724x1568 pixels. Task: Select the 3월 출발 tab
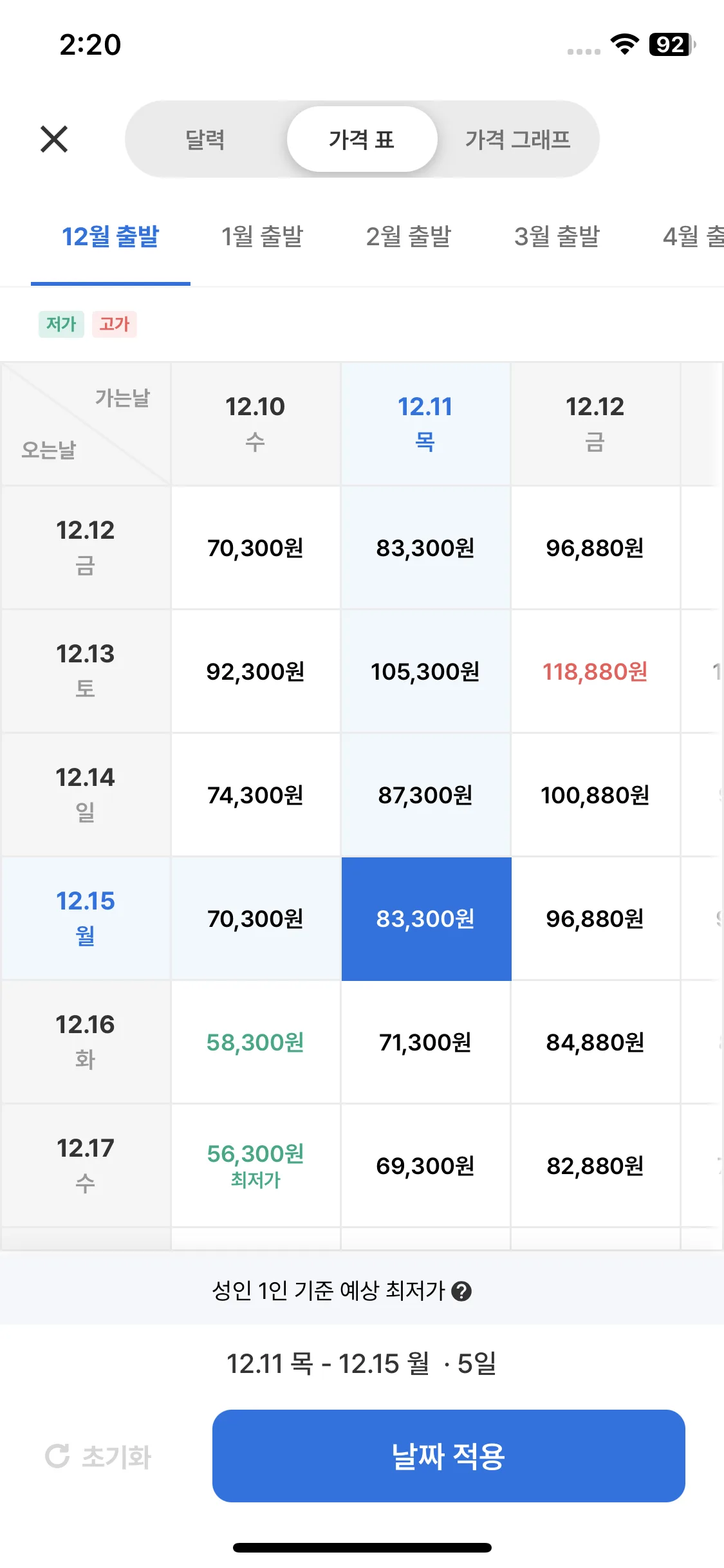pos(557,237)
